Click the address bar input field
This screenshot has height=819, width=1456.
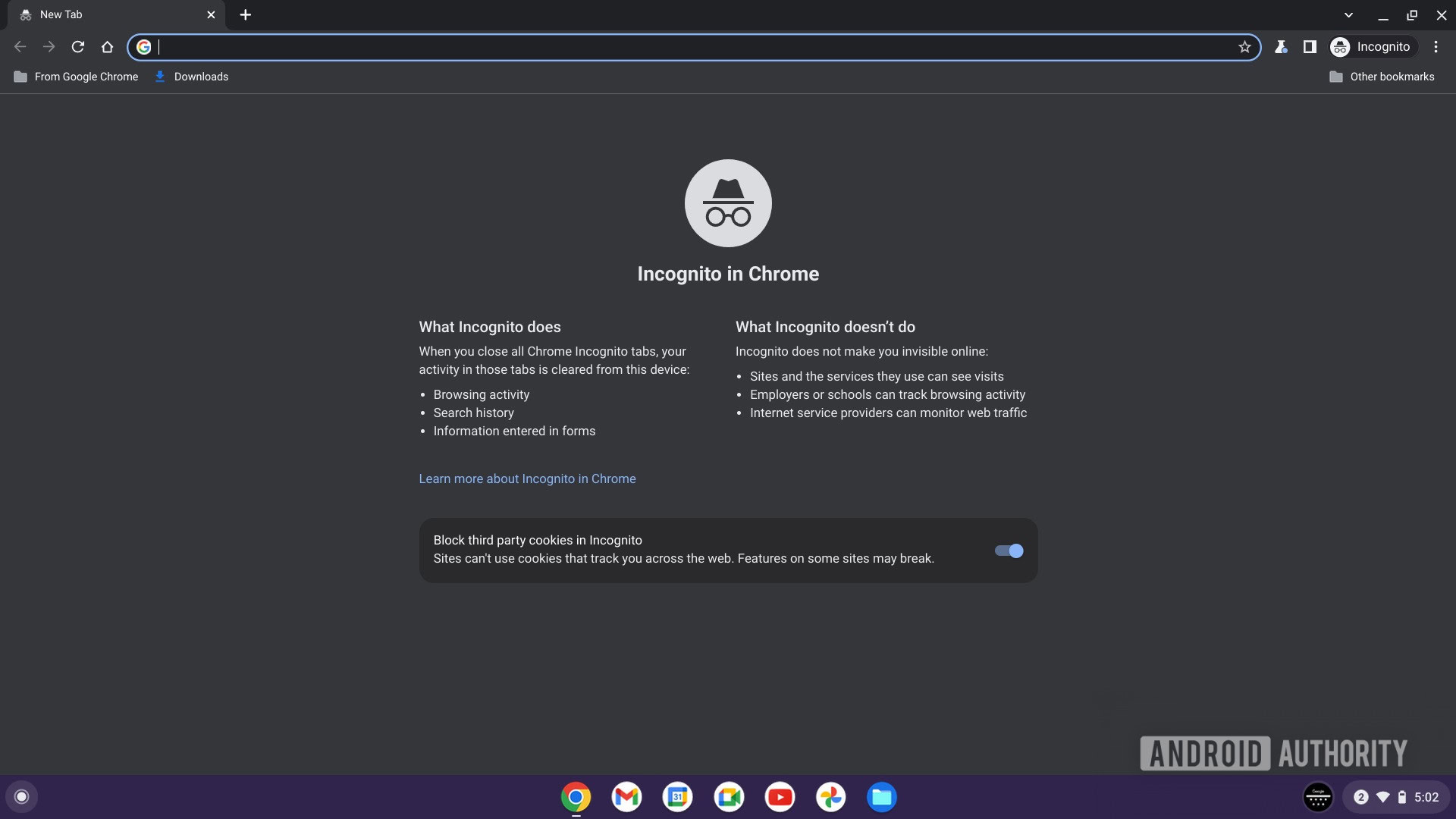694,47
